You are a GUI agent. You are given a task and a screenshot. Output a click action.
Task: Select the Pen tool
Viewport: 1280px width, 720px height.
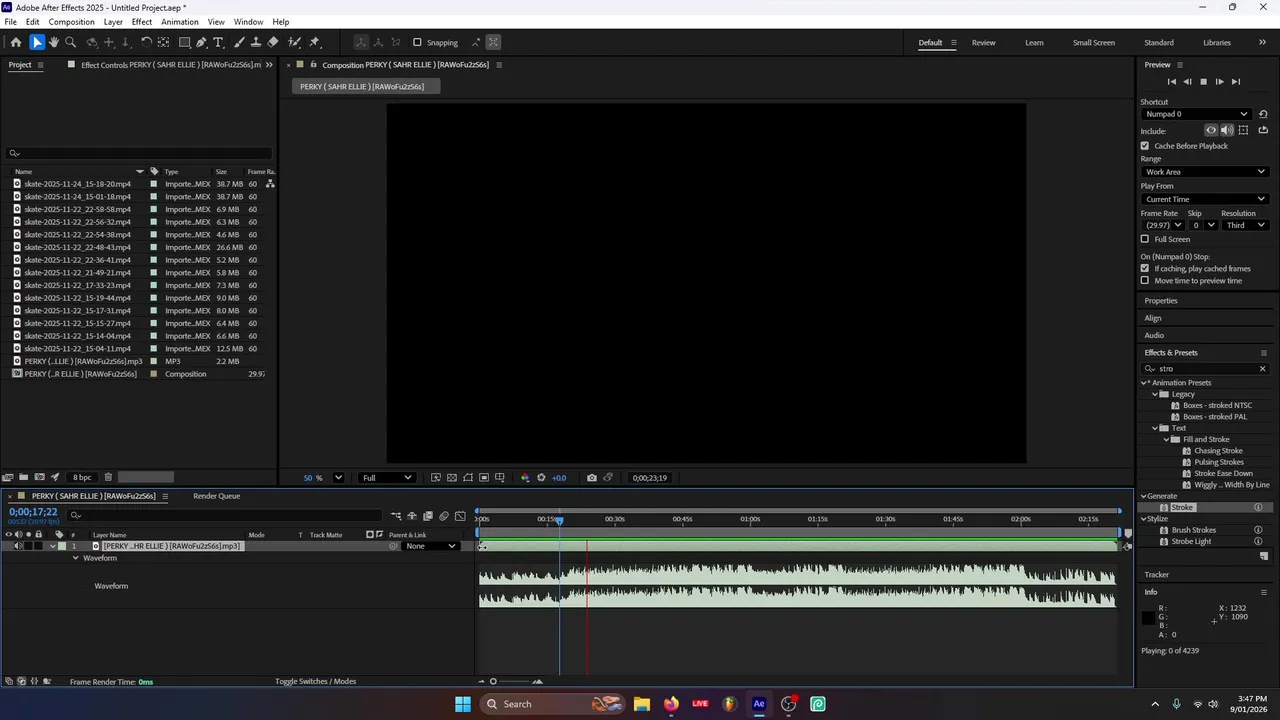tap(201, 42)
